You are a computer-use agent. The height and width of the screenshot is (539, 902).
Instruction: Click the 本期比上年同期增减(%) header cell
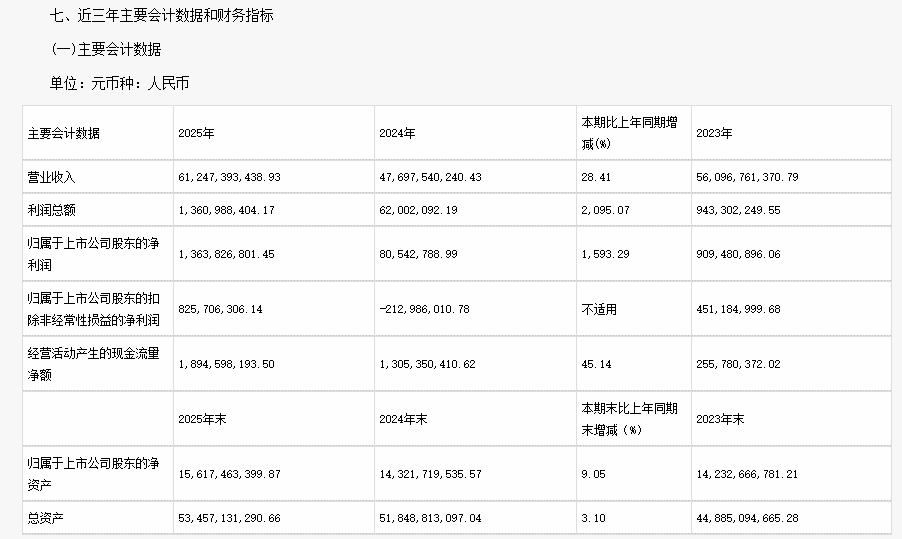630,133
